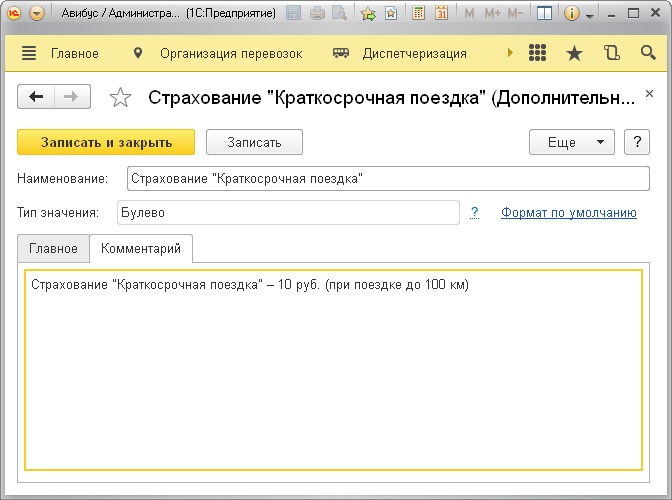Click the star favorites icon in section panel
The width and height of the screenshot is (672, 500).
click(x=574, y=53)
